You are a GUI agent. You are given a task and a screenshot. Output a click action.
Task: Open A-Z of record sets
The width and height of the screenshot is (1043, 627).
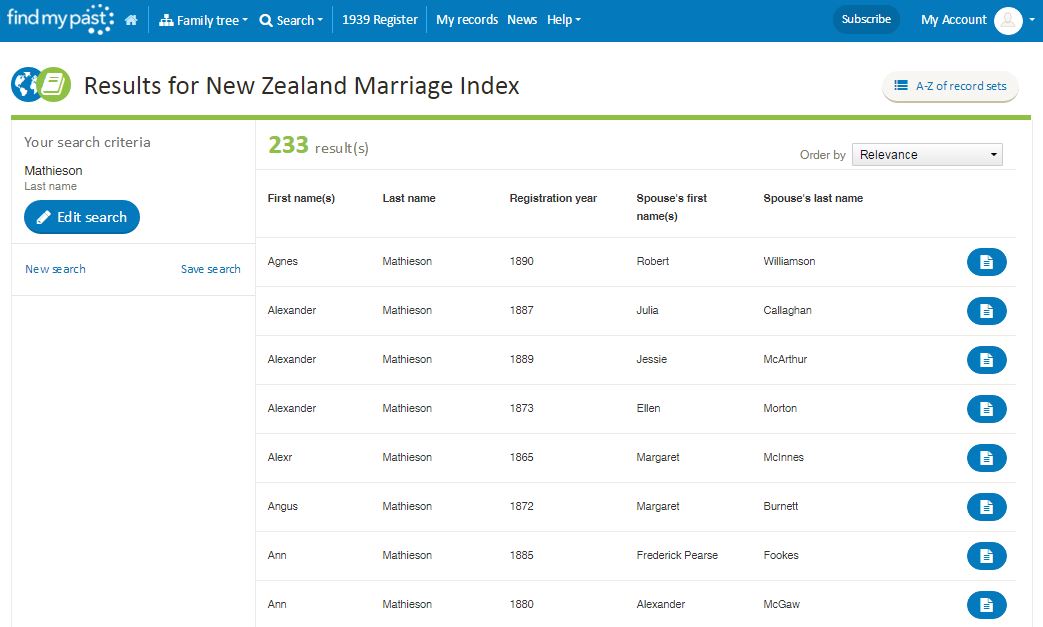click(x=950, y=86)
